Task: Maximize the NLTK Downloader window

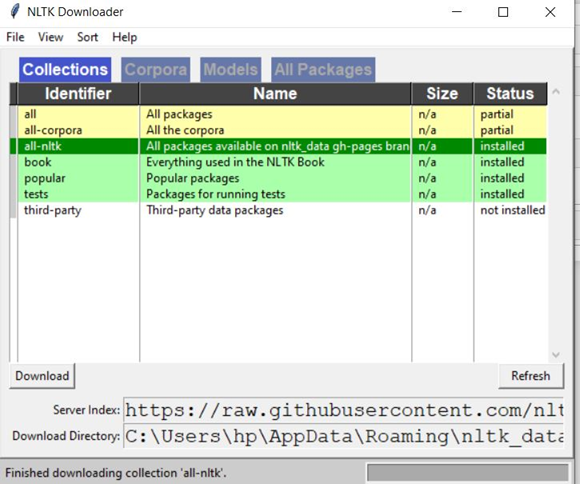Action: point(503,12)
